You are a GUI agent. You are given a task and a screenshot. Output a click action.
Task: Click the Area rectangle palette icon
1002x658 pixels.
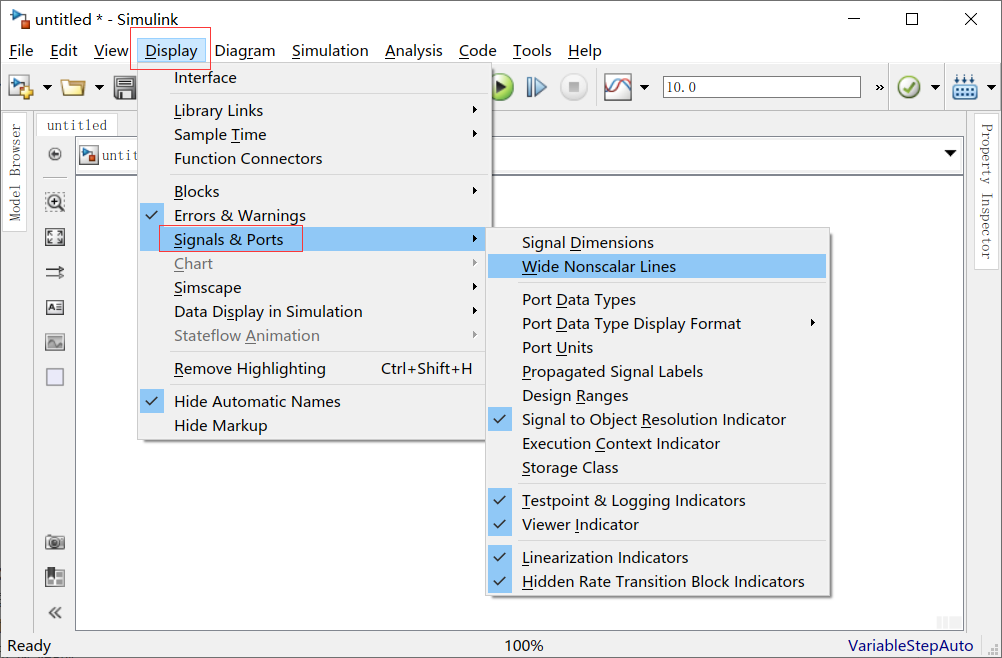click(55, 378)
